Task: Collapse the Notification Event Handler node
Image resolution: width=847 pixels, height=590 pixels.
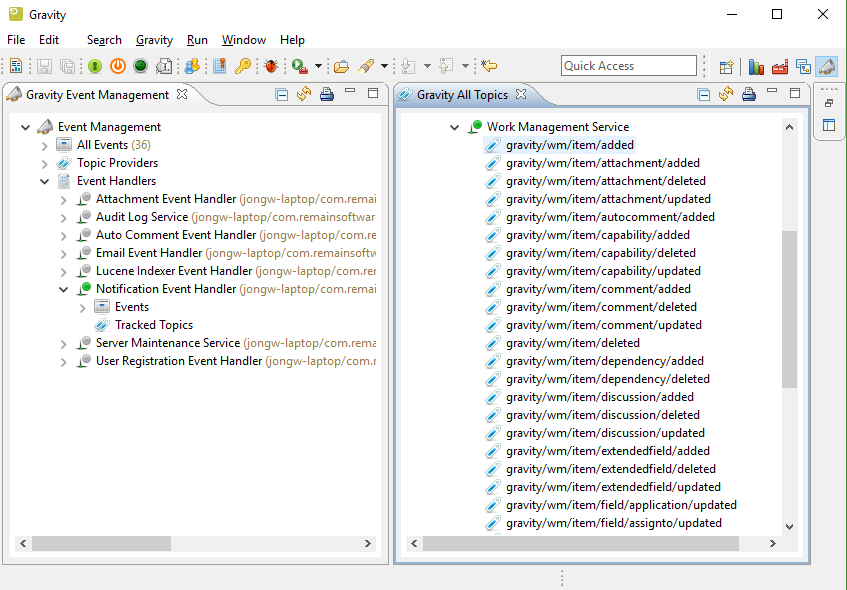Action: point(64,289)
